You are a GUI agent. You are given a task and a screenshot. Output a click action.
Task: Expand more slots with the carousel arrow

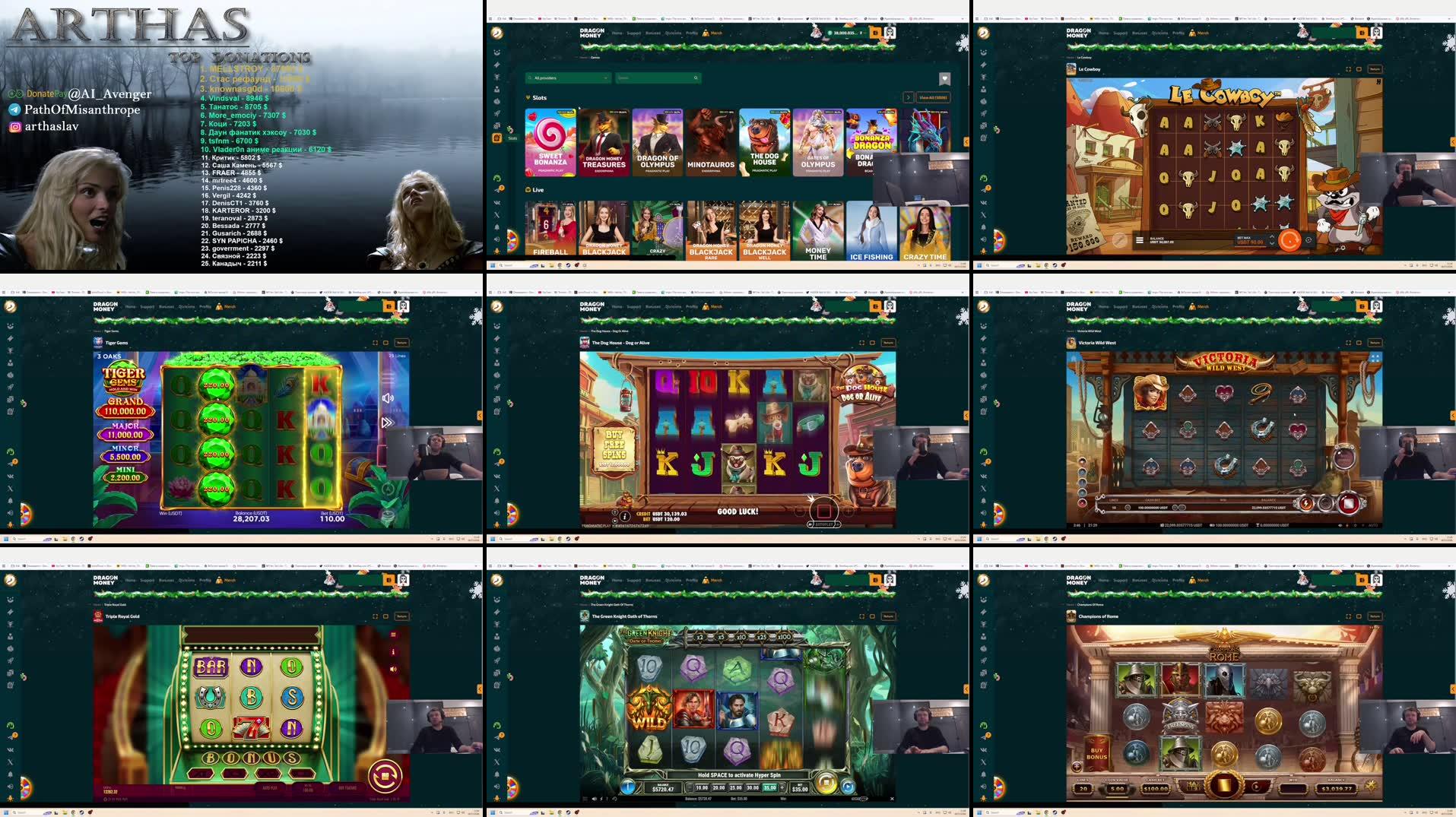[x=909, y=97]
